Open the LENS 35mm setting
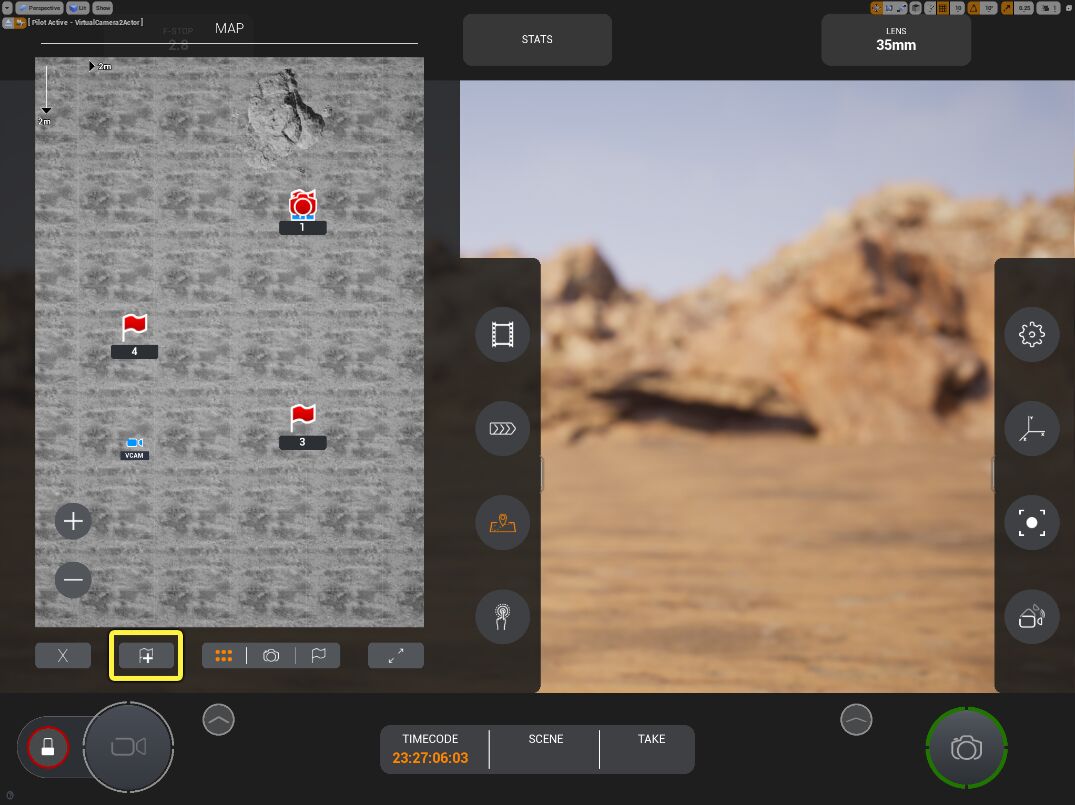 (896, 39)
